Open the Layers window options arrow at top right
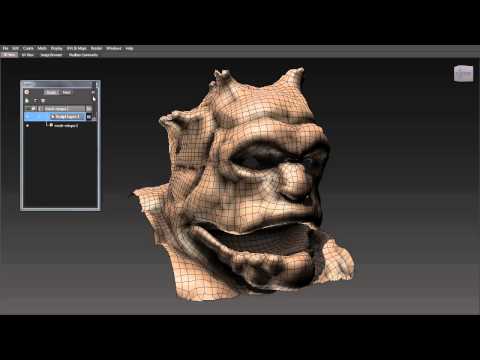The width and height of the screenshot is (480, 360). [x=97, y=84]
